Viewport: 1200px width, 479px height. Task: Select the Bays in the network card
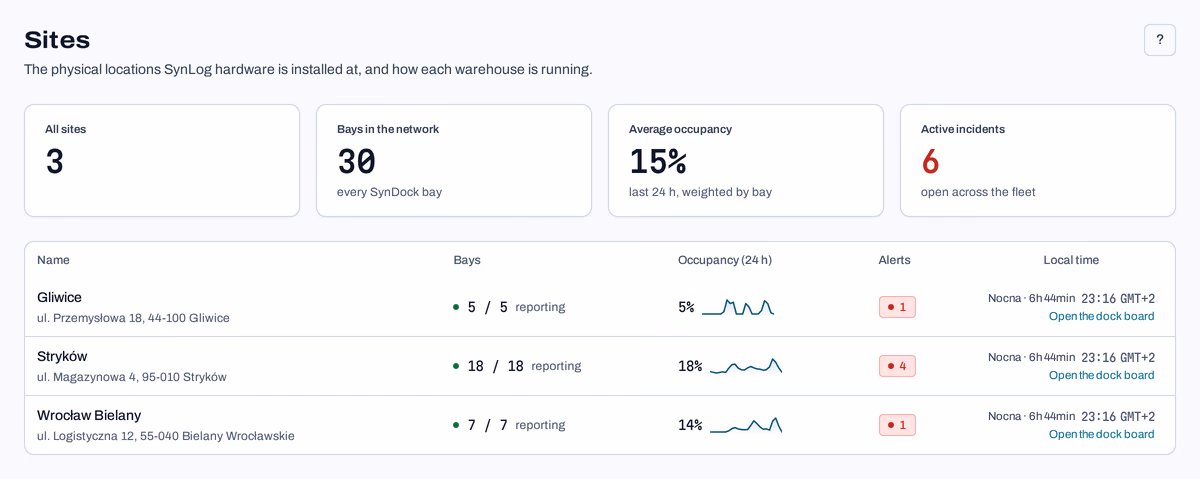pyautogui.click(x=454, y=160)
